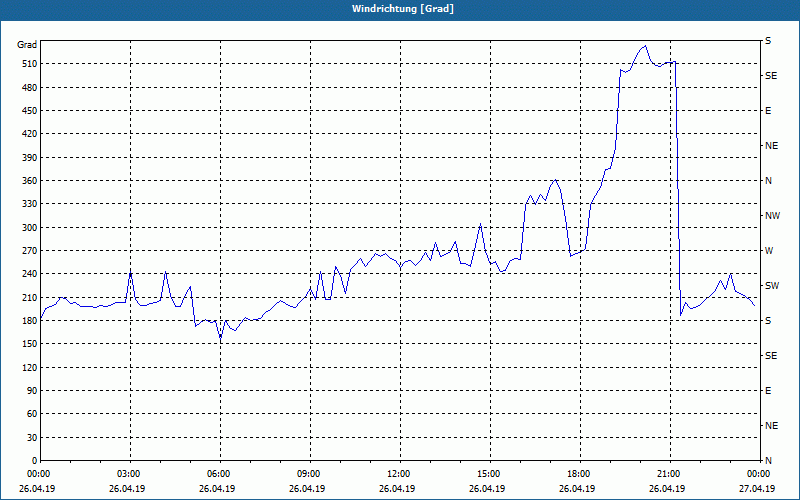Click the 330 degree axis label

[29, 204]
